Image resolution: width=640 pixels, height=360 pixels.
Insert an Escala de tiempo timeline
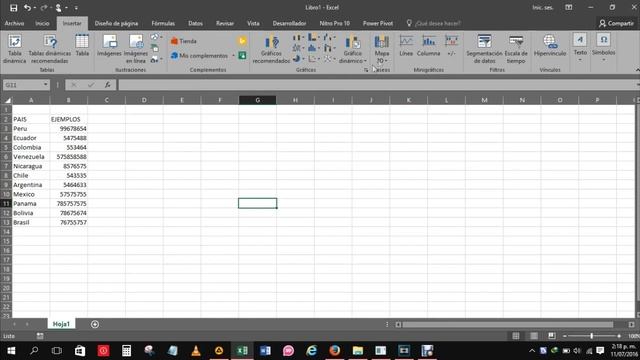pos(516,49)
